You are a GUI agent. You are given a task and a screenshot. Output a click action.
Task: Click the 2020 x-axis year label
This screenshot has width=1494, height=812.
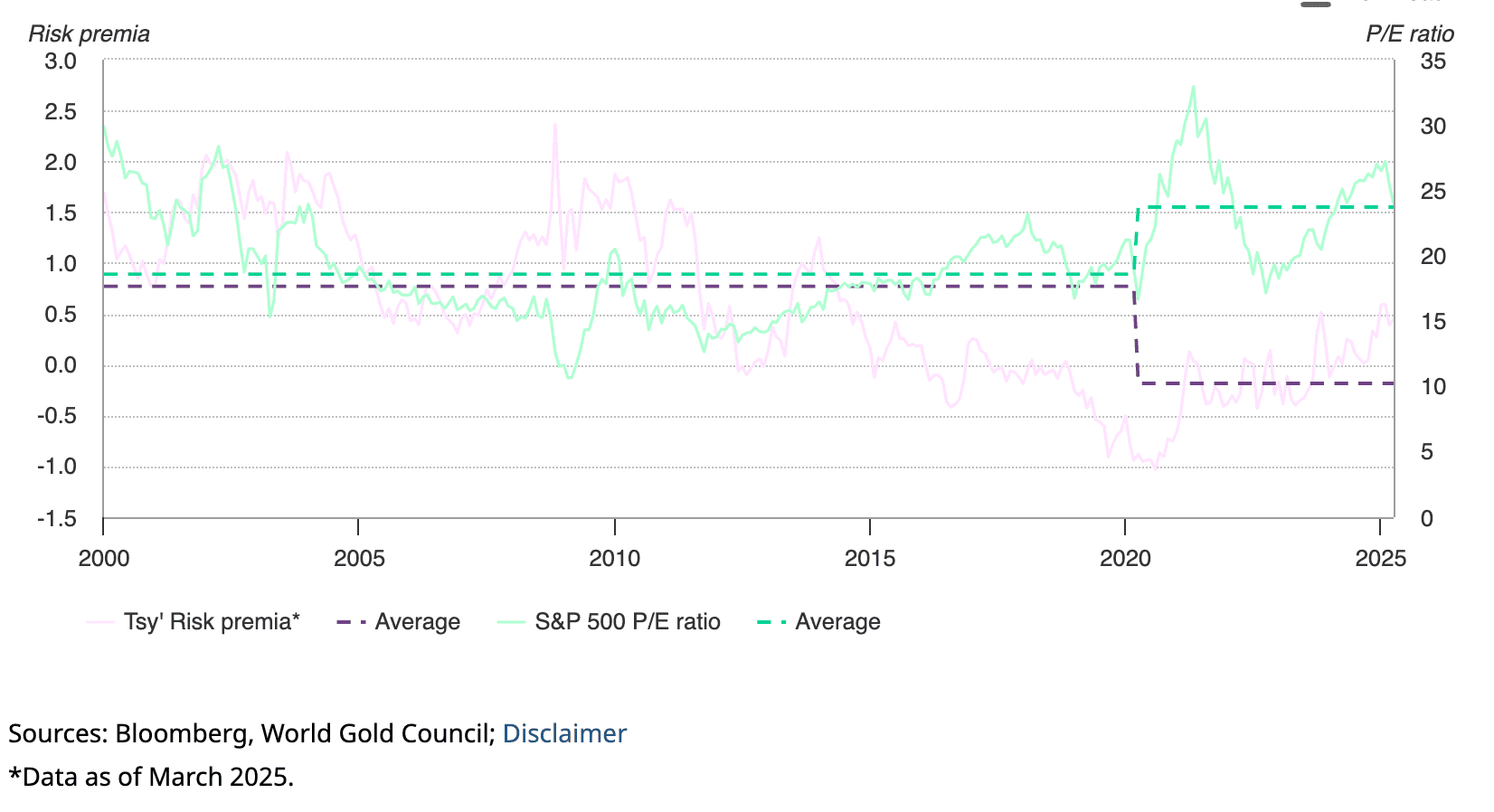click(x=1125, y=559)
